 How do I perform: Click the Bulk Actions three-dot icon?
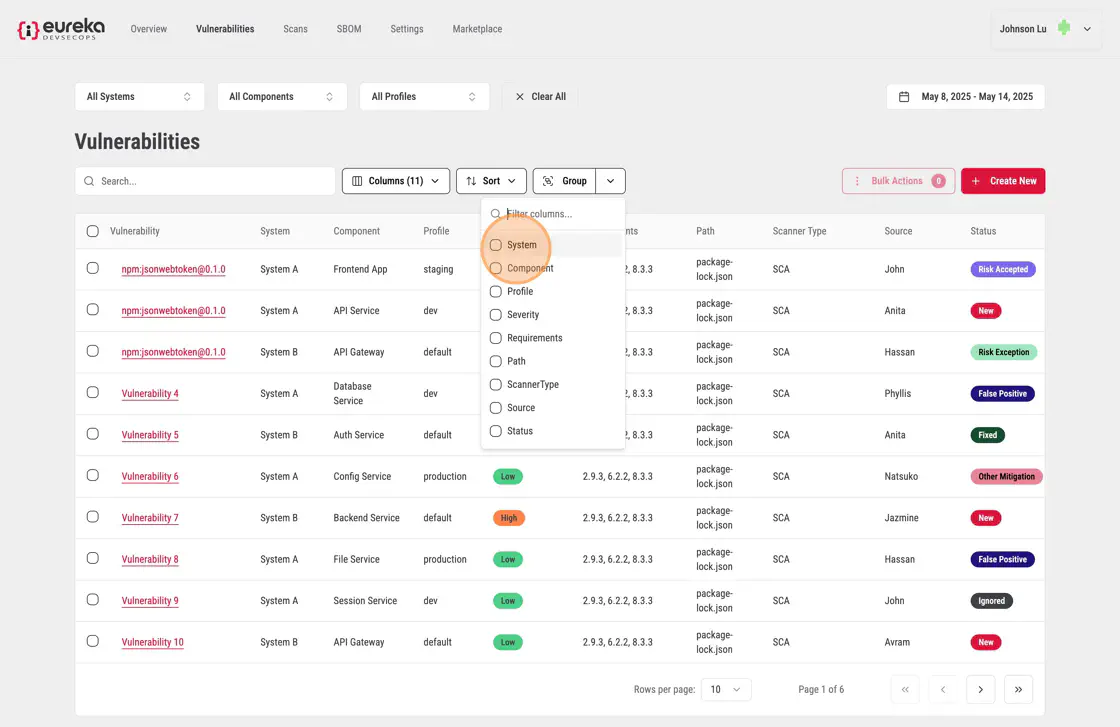point(857,181)
